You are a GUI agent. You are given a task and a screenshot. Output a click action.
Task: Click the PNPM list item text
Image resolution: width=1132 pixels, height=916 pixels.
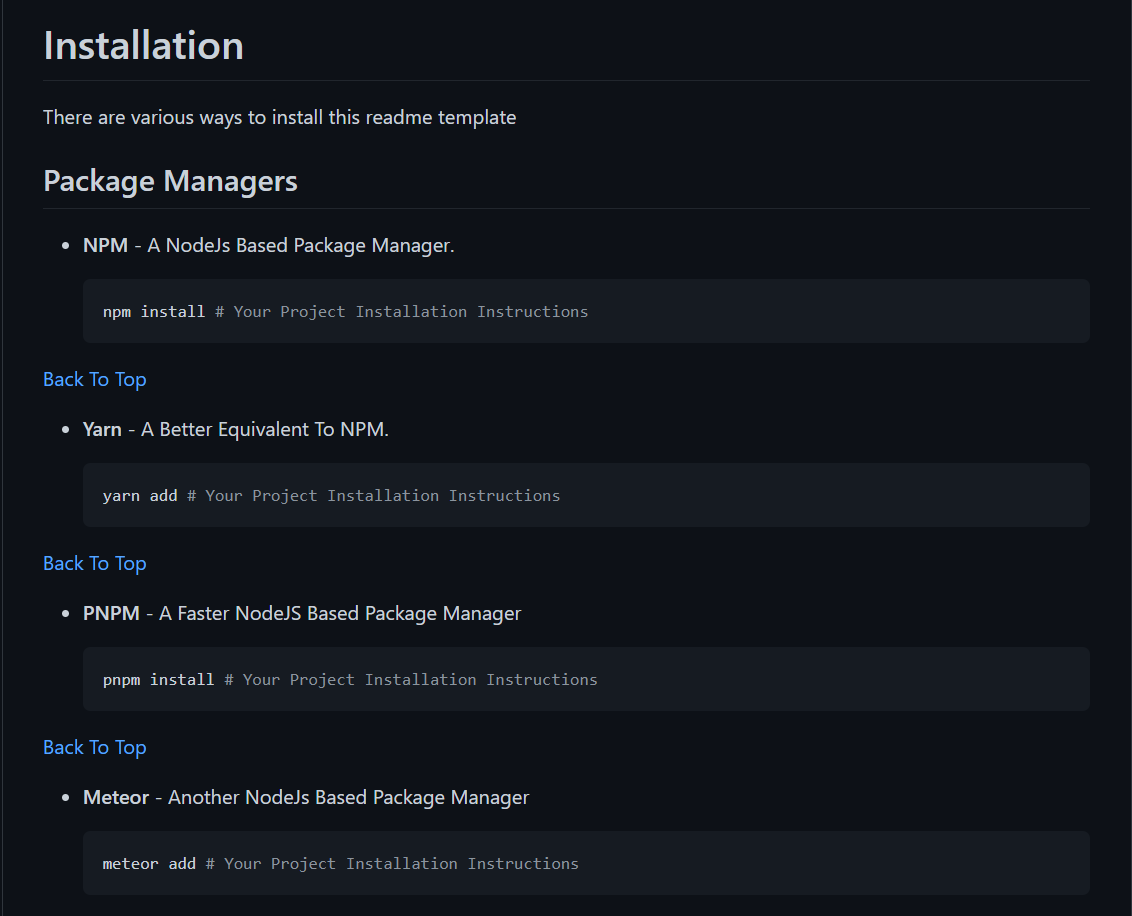point(302,614)
